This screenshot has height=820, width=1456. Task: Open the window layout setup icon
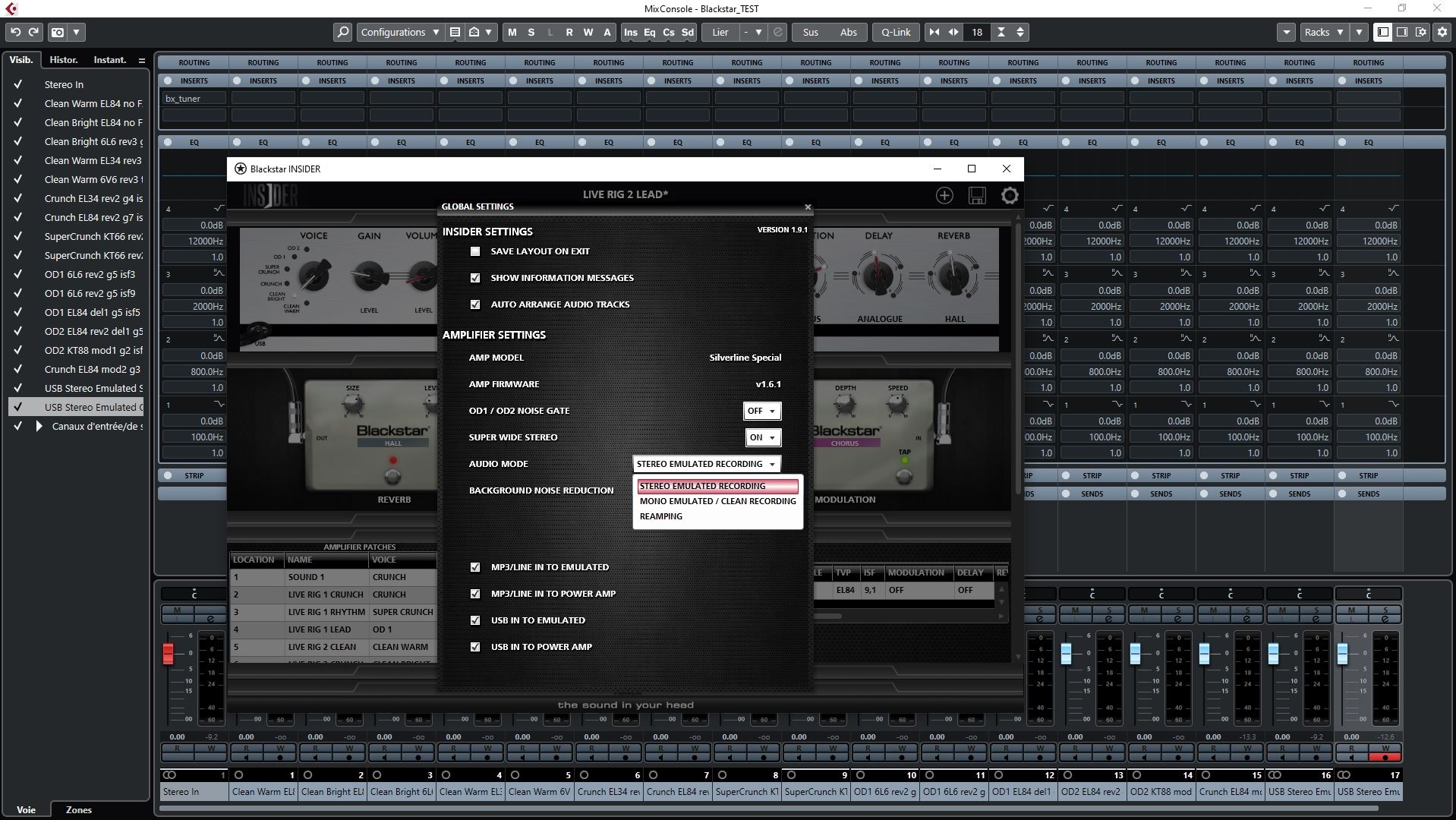pos(1421,32)
